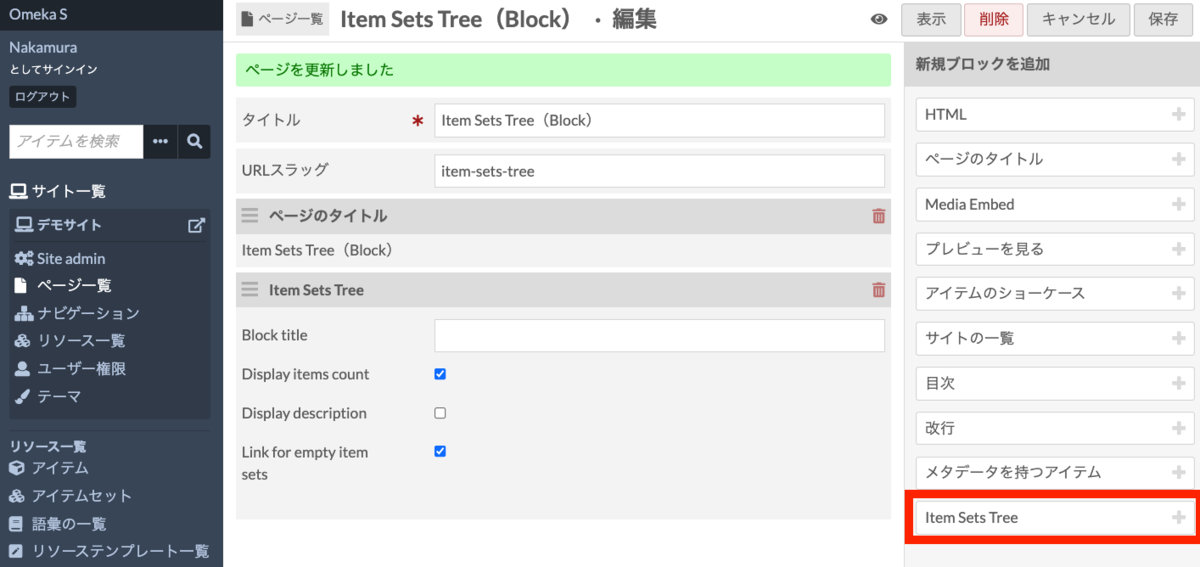The image size is (1200, 567).
Task: Click the eye icon to view page
Action: coord(879,19)
